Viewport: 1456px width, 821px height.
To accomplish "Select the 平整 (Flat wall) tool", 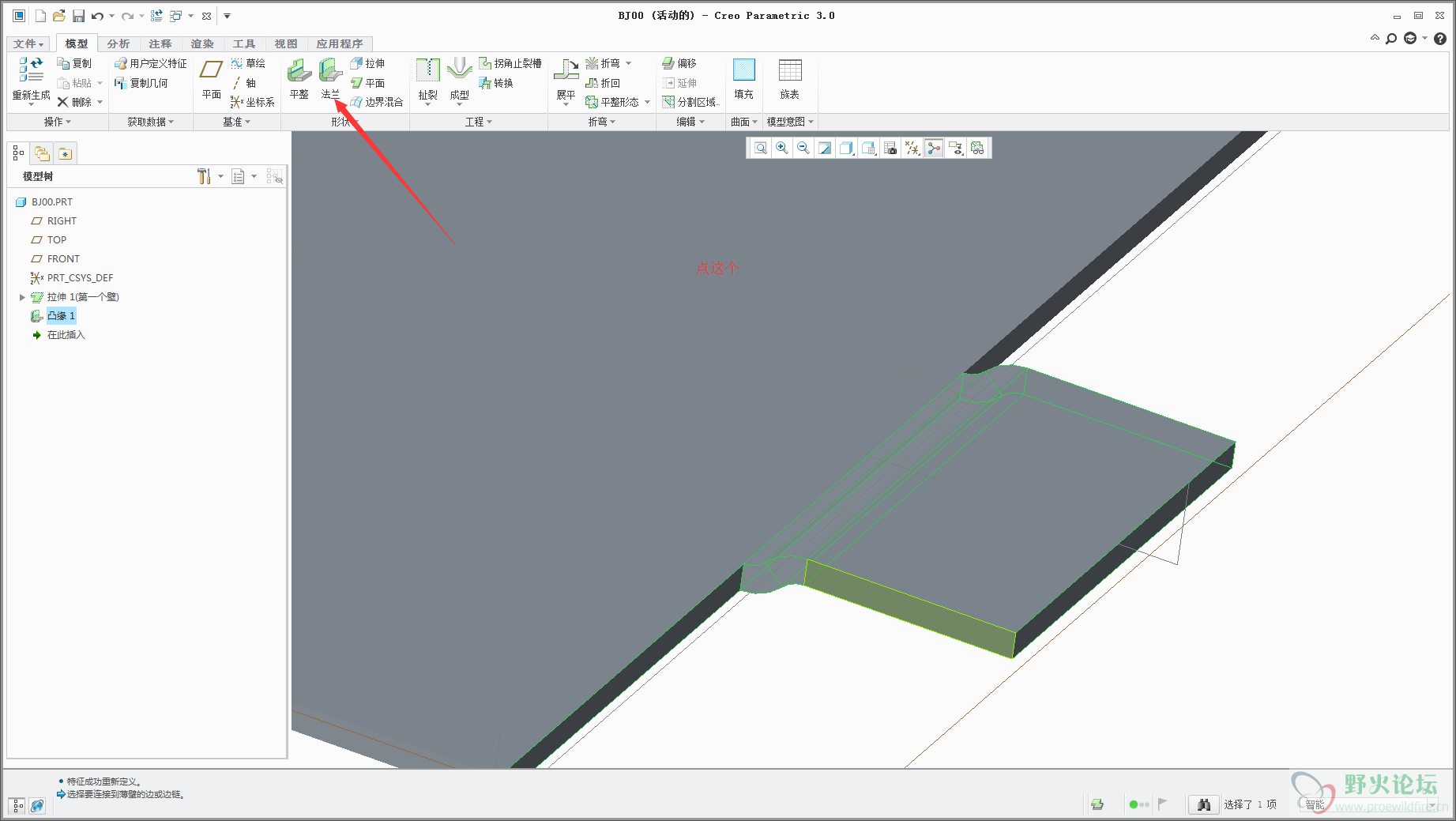I will (x=299, y=71).
